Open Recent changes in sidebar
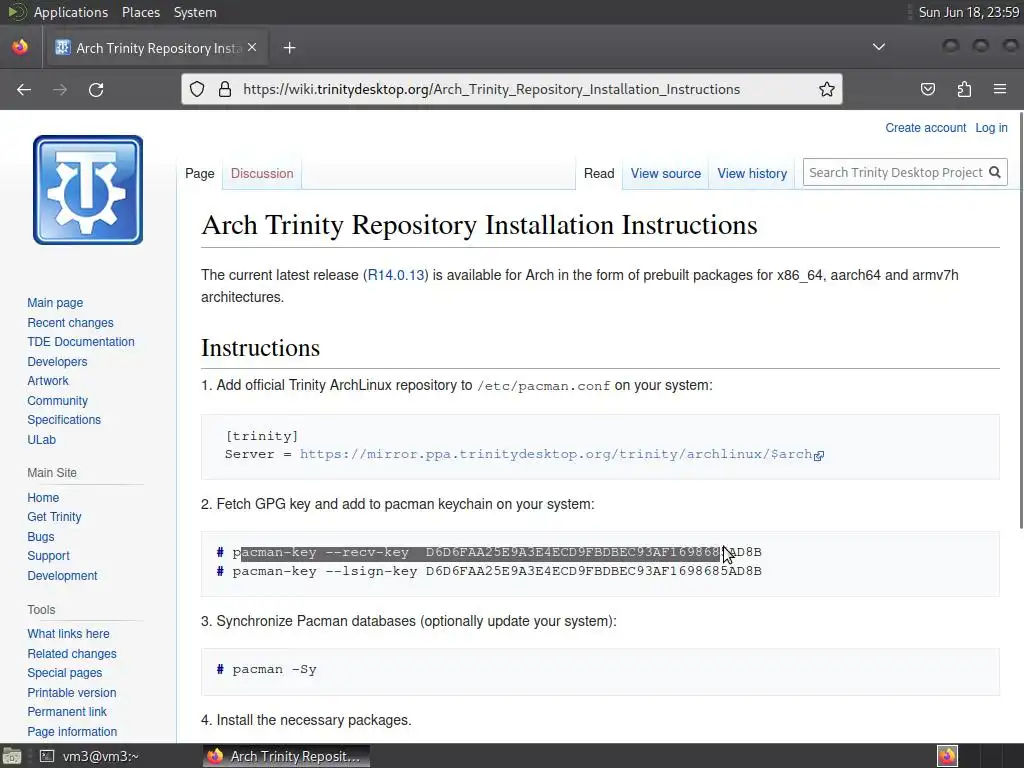The height and width of the screenshot is (768, 1024). click(x=70, y=323)
